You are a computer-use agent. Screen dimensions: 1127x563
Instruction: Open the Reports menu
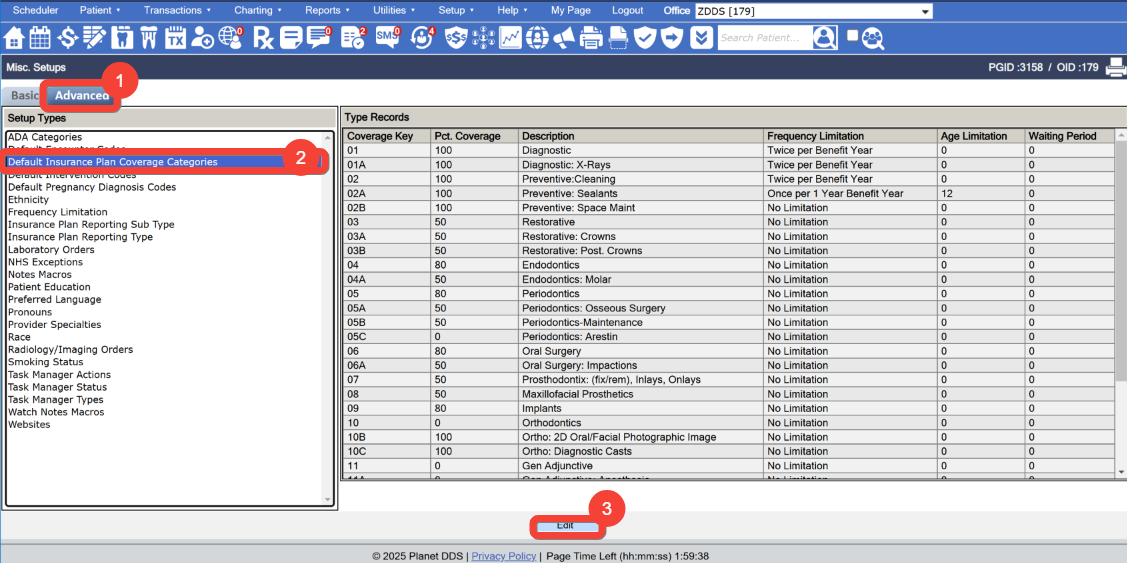pyautogui.click(x=327, y=11)
